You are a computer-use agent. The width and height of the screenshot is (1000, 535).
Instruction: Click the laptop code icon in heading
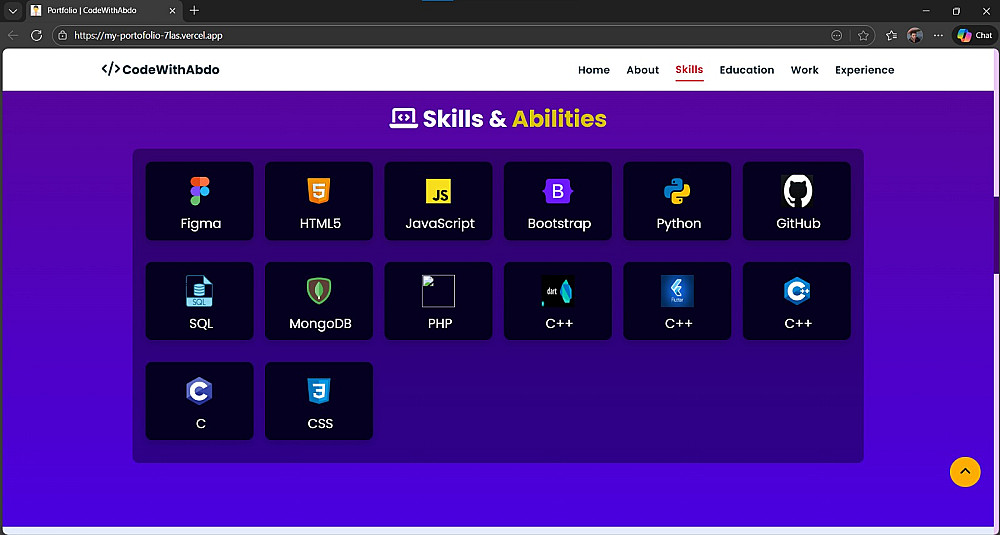403,118
